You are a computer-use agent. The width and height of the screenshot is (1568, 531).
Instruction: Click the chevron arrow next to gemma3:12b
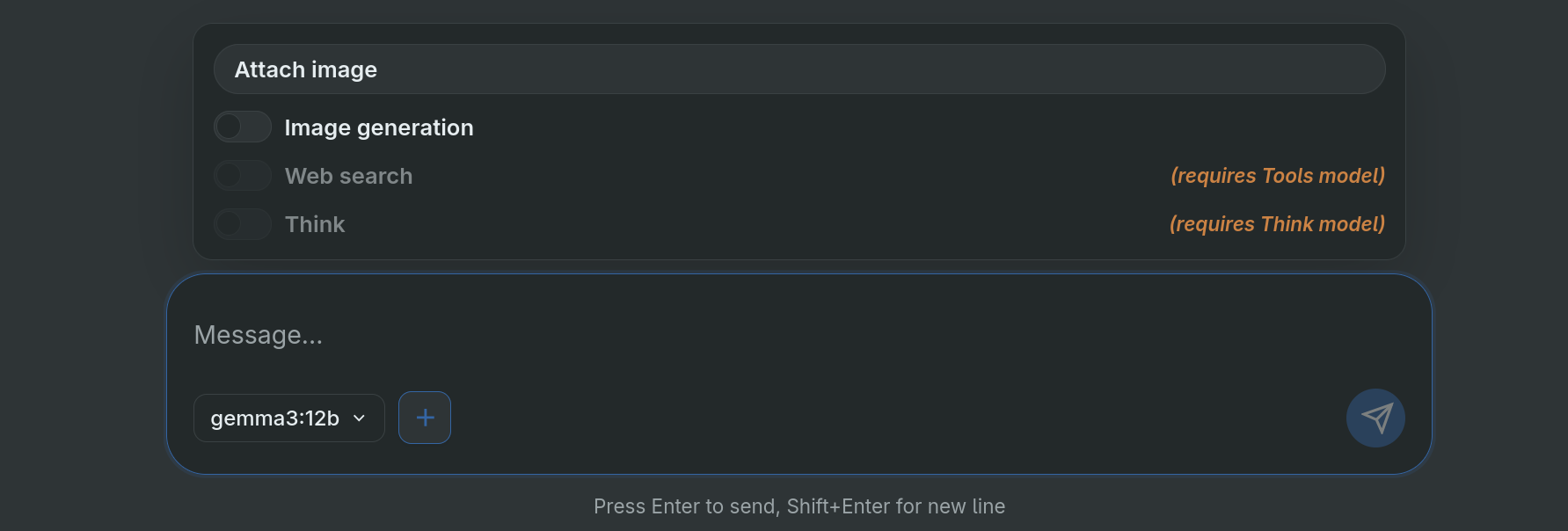tap(359, 418)
